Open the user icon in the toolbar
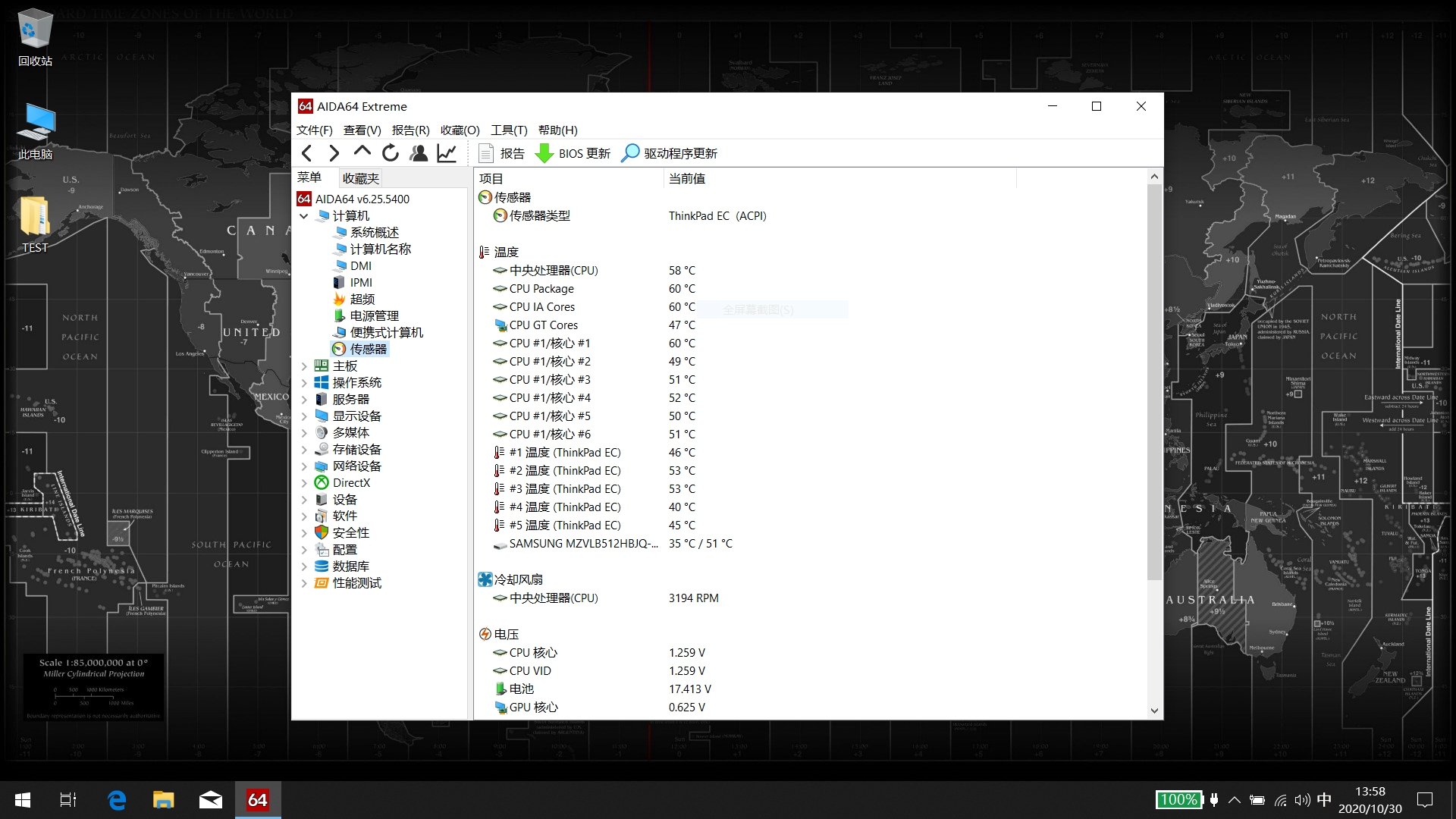Viewport: 1456px width, 819px height. click(x=419, y=153)
